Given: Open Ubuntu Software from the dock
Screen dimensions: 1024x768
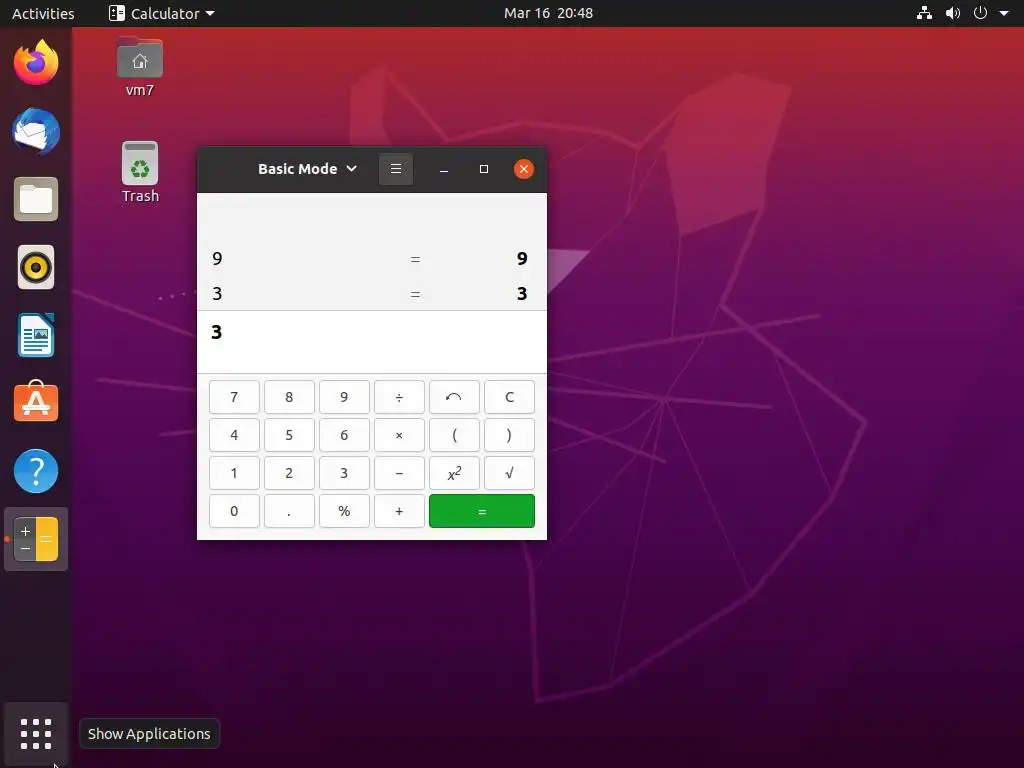Looking at the screenshot, I should (36, 402).
